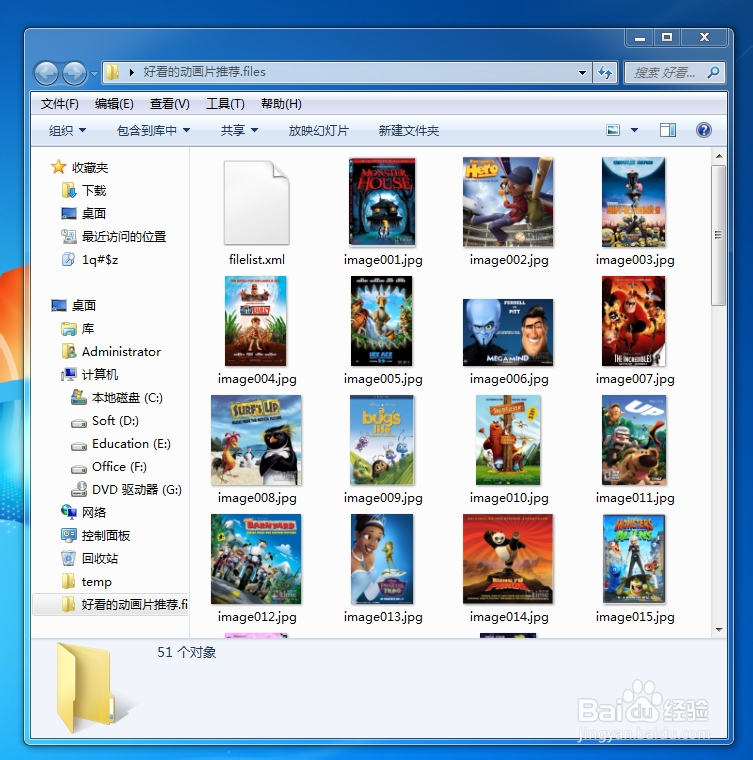This screenshot has width=753, height=760.
Task: Expand the address bar history dropdown
Action: tap(582, 73)
